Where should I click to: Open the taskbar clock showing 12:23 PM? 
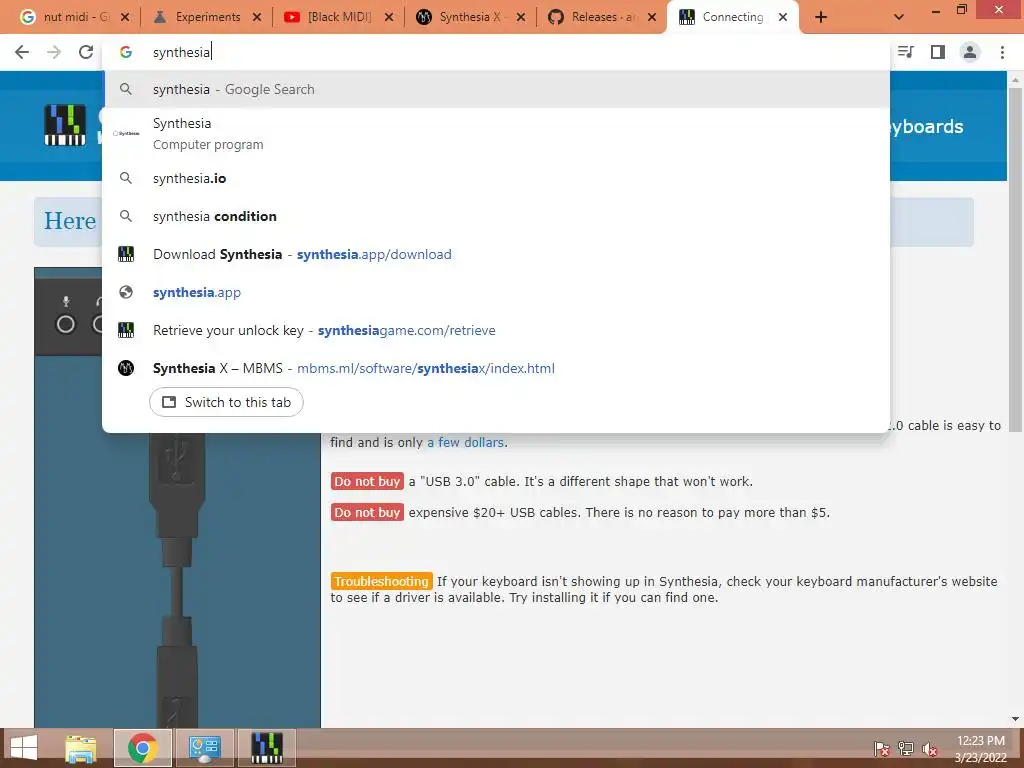[980, 749]
